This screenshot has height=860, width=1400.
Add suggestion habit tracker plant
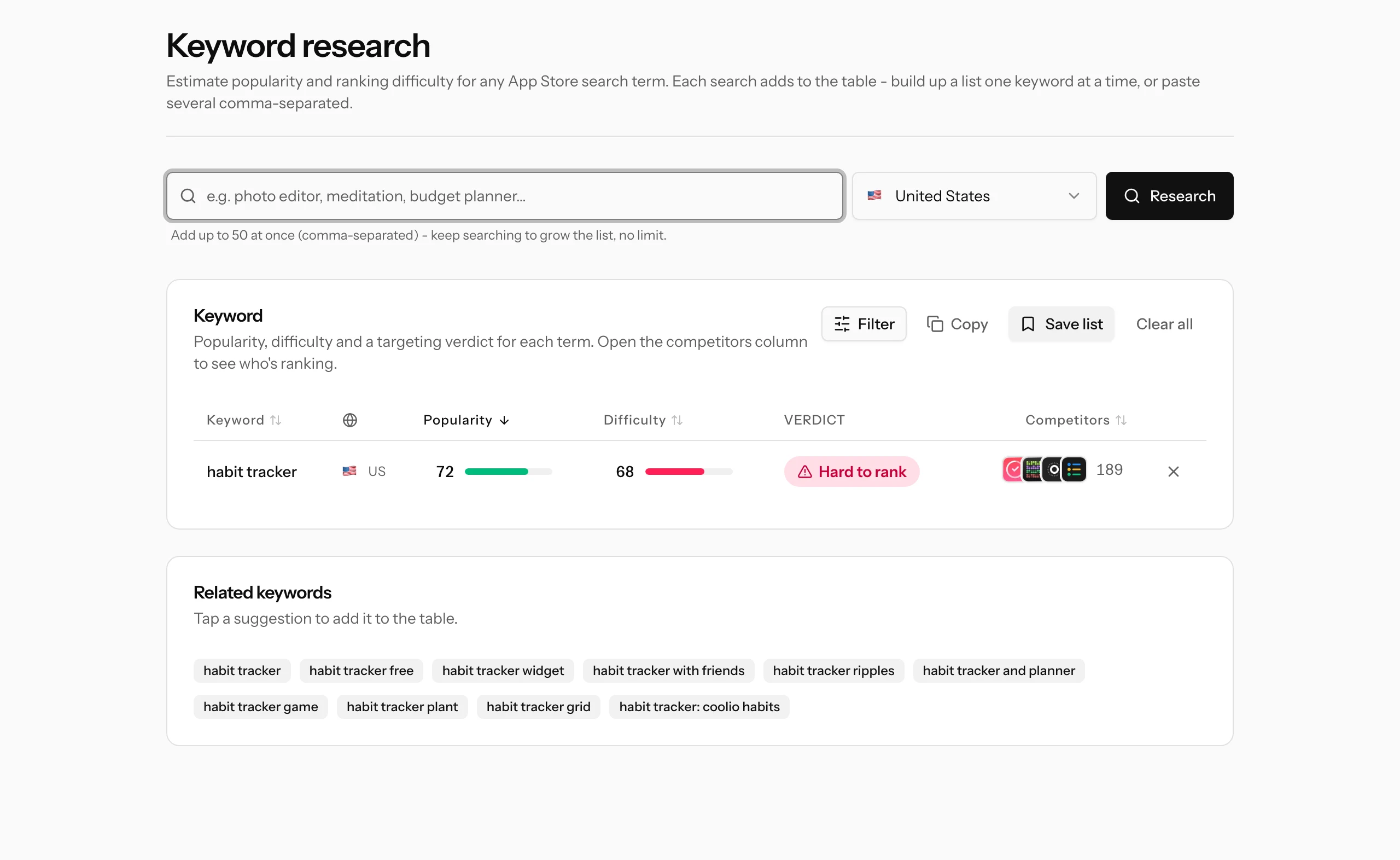coord(402,706)
